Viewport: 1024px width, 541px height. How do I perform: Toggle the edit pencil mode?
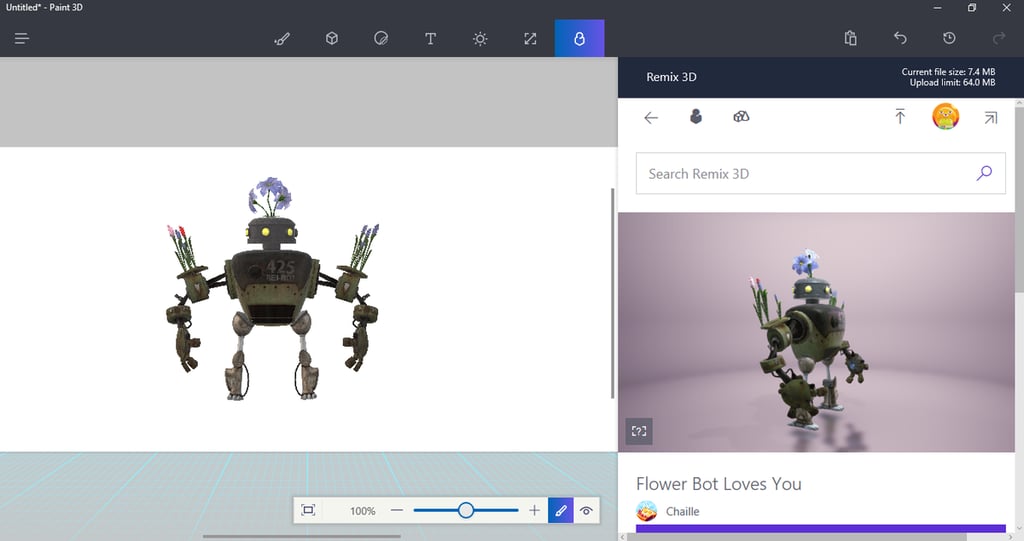point(560,510)
